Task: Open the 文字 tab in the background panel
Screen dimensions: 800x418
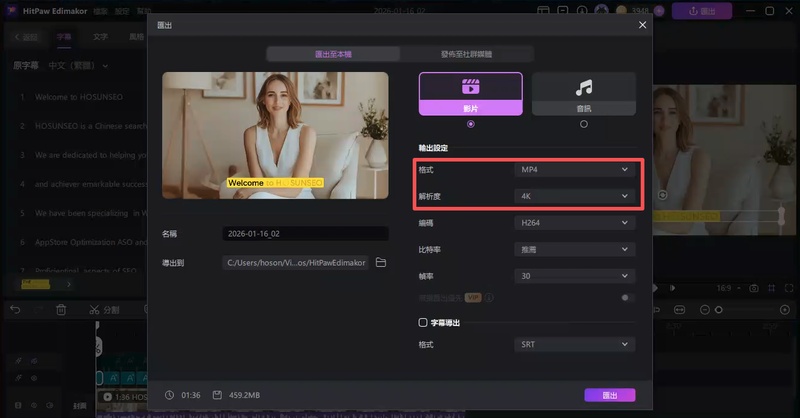Action: 100,37
